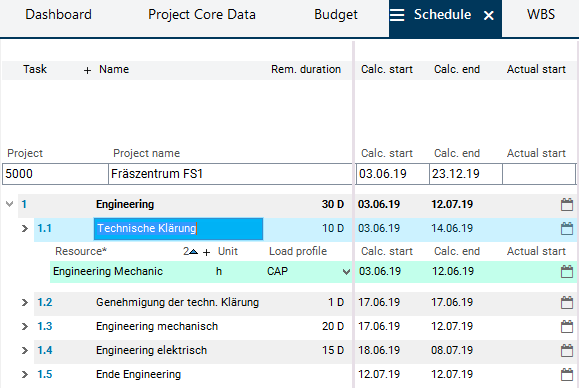Open calendar icon for Engineering mechanisch row

click(x=567, y=326)
